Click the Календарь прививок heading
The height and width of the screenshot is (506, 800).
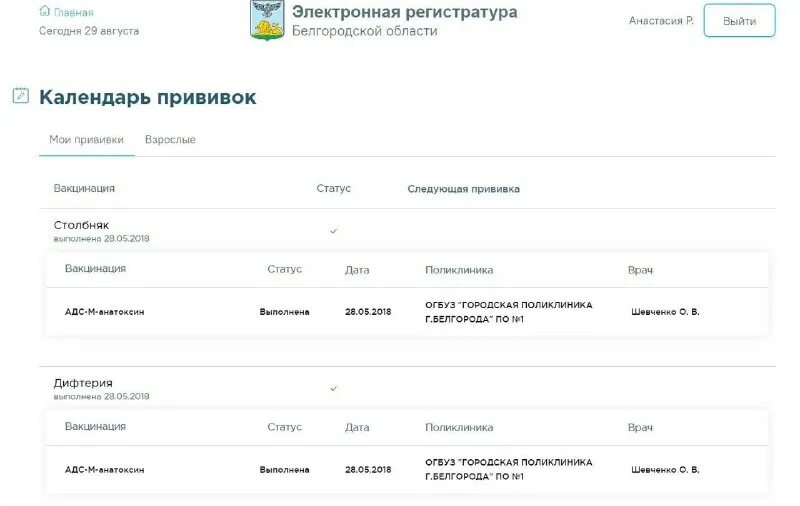(x=147, y=97)
